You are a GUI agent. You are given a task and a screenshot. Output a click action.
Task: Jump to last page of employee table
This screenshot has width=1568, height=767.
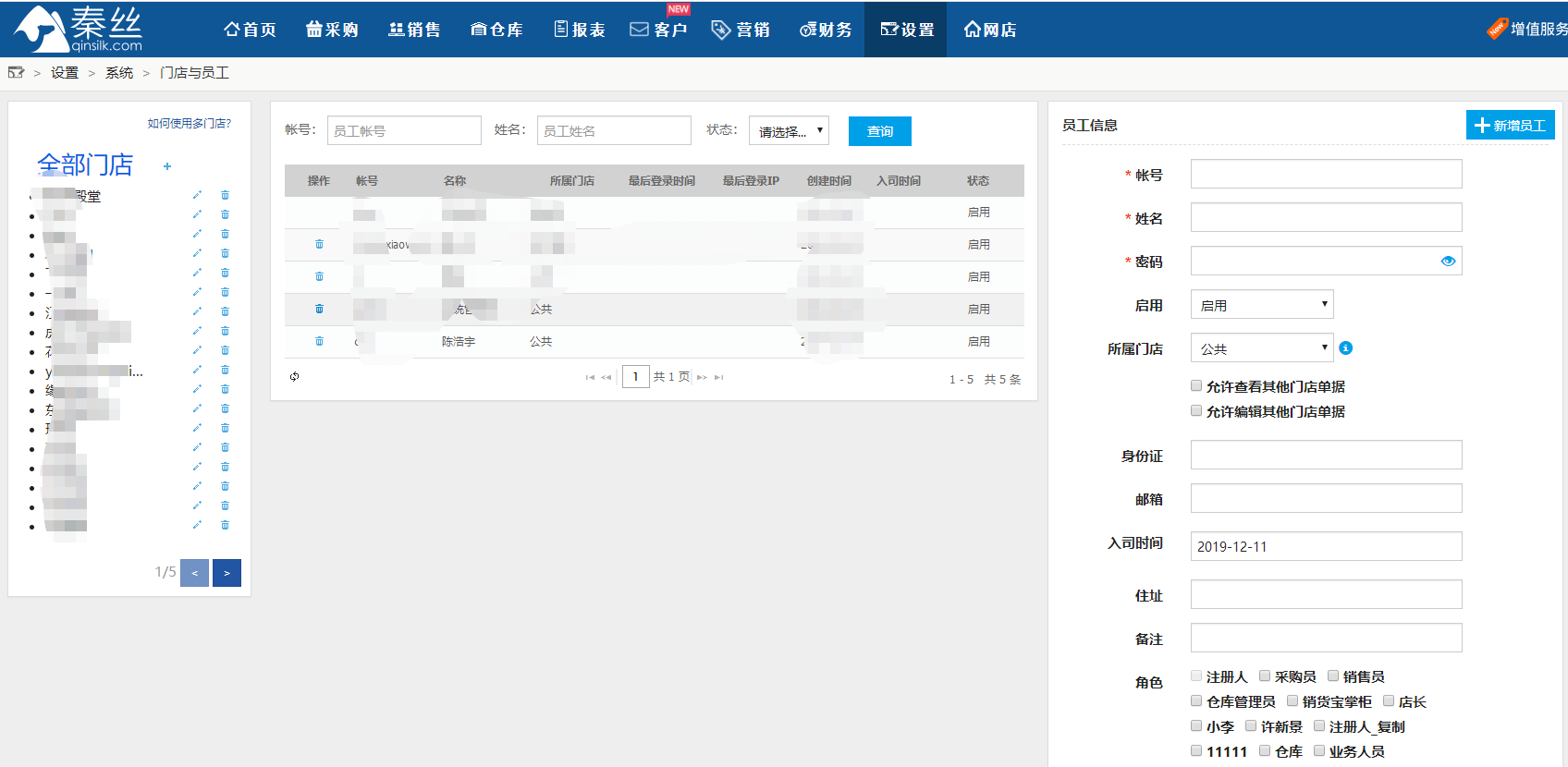click(x=719, y=377)
